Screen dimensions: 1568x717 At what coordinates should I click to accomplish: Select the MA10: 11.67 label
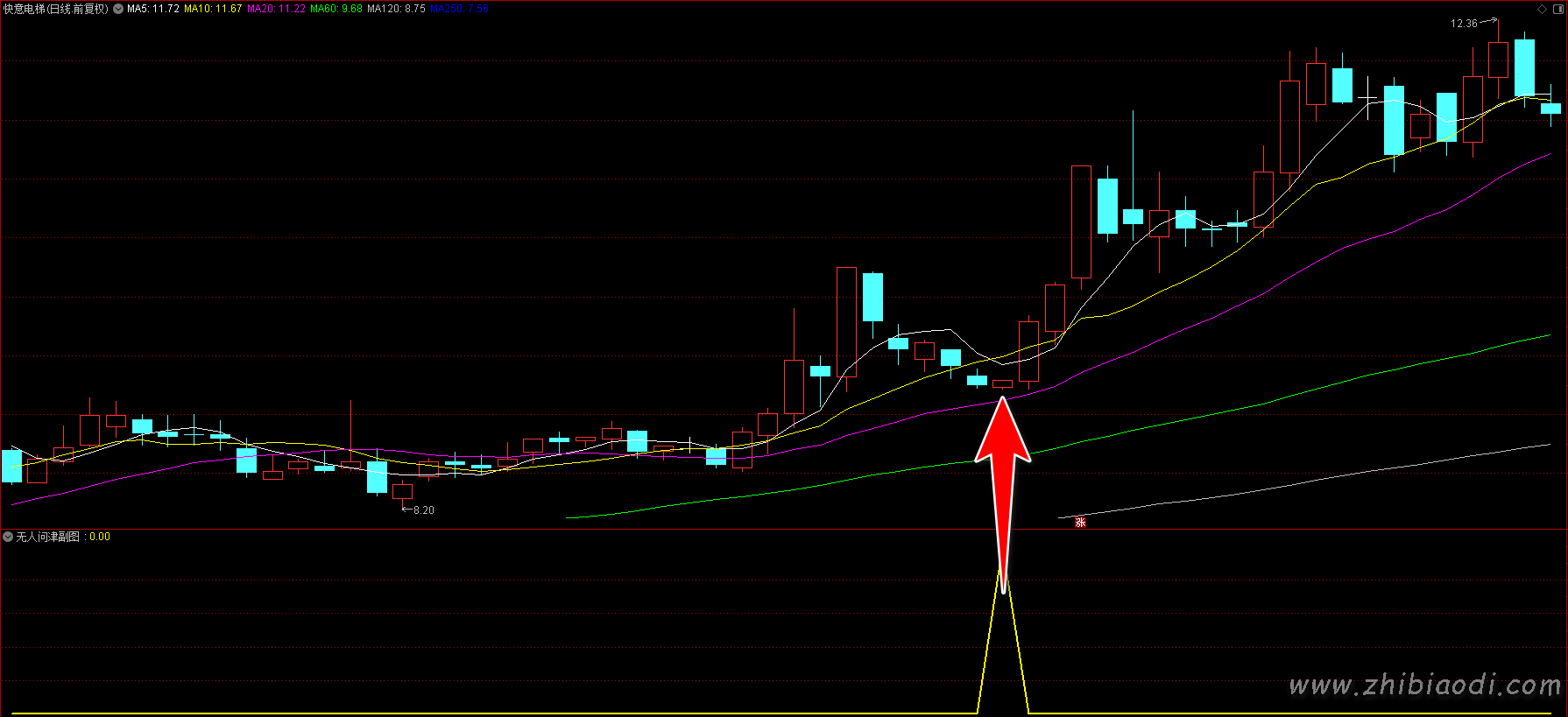[213, 9]
